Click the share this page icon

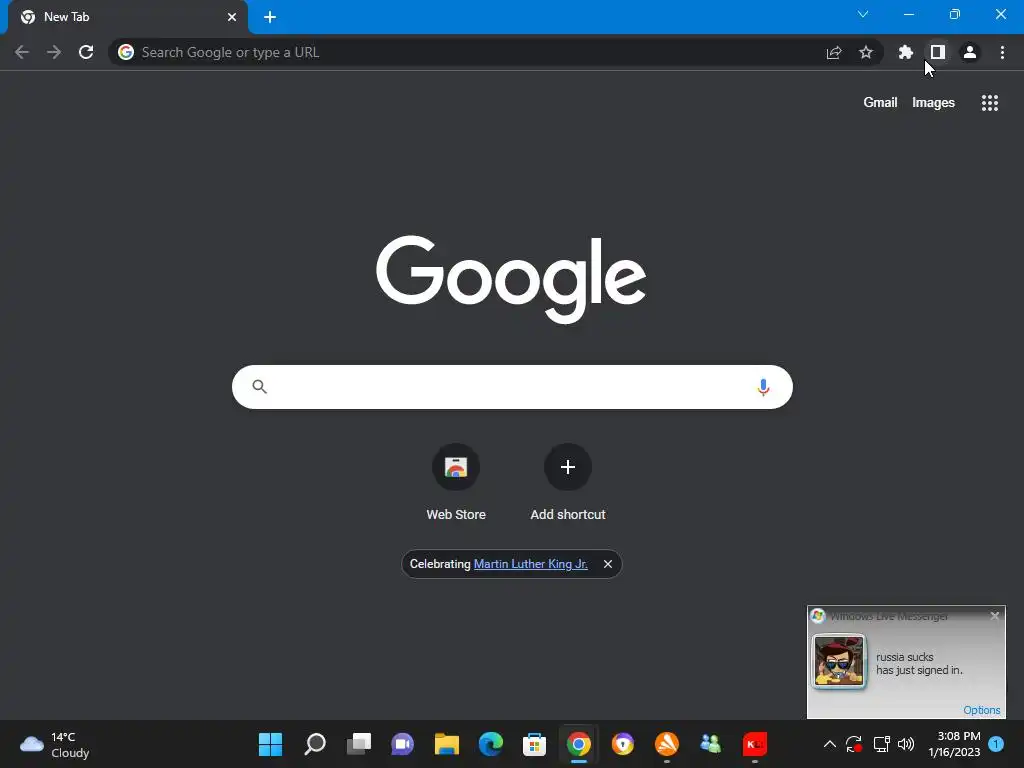834,52
